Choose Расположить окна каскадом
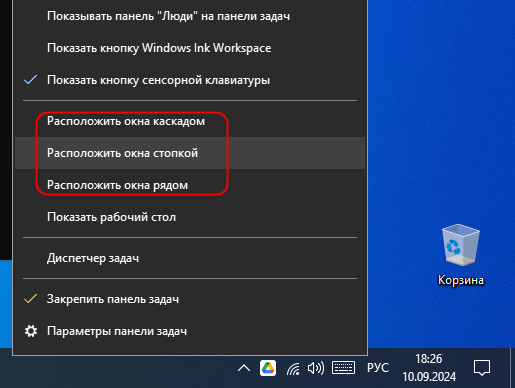515x388 pixels. point(190,121)
